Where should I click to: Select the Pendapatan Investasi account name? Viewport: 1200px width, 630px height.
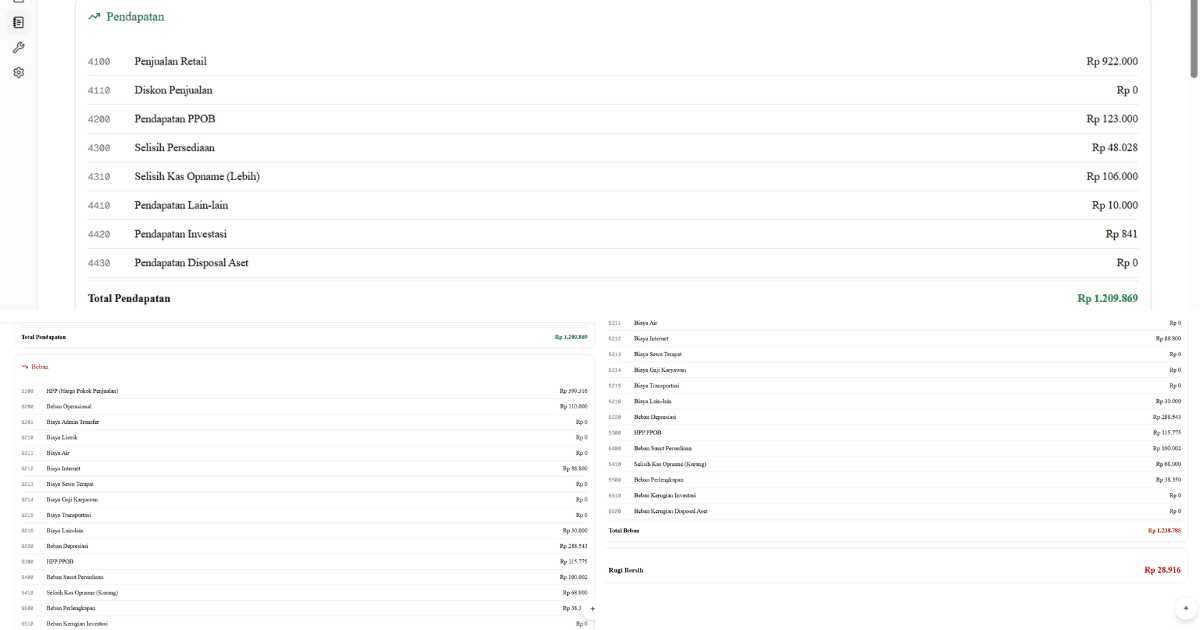(181, 234)
